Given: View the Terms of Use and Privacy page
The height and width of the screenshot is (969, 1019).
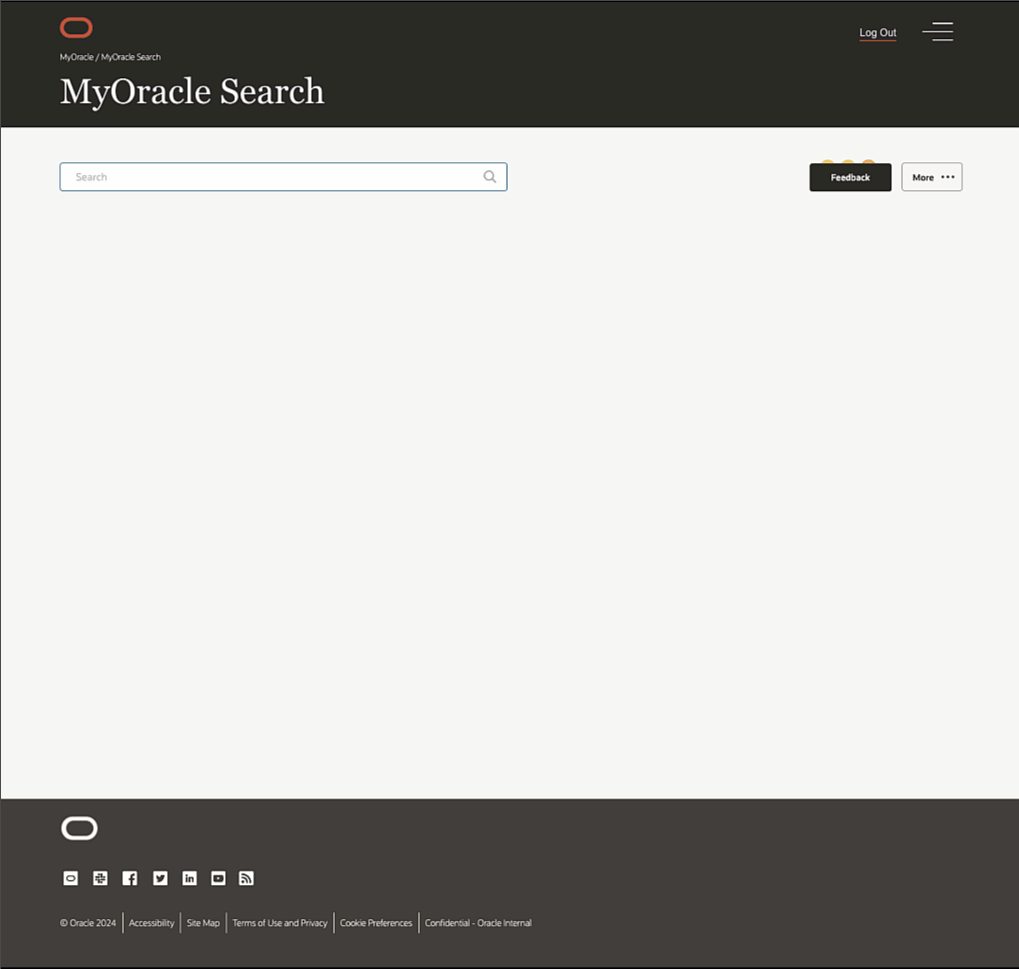Looking at the screenshot, I should point(280,922).
